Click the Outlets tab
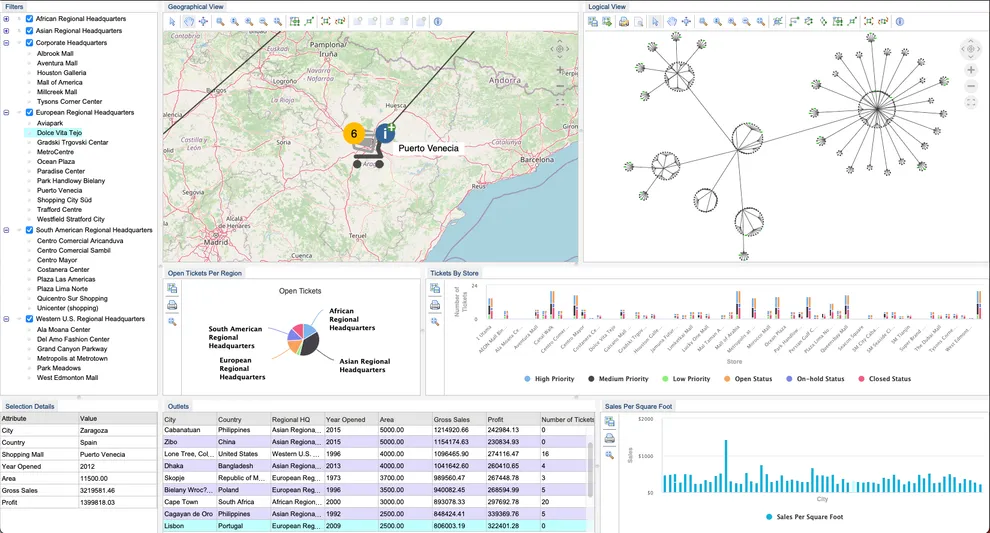This screenshot has height=533, width=990. [x=179, y=406]
